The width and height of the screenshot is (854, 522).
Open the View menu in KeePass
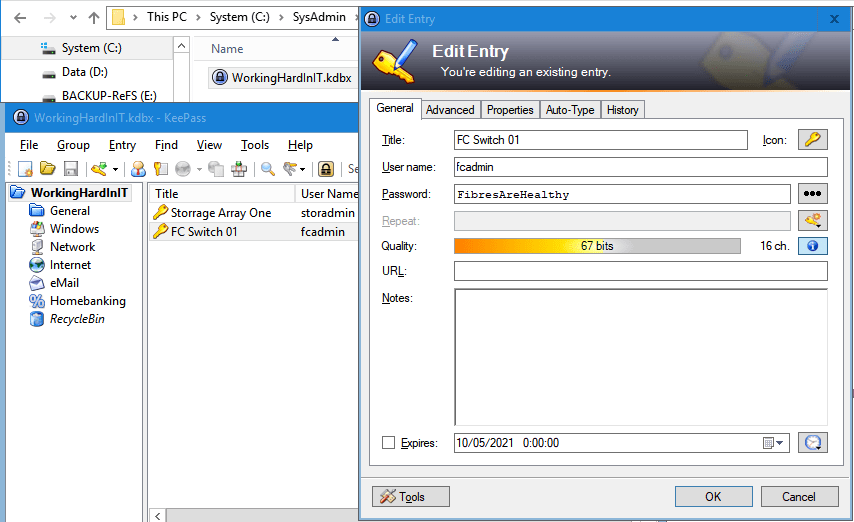click(x=209, y=145)
